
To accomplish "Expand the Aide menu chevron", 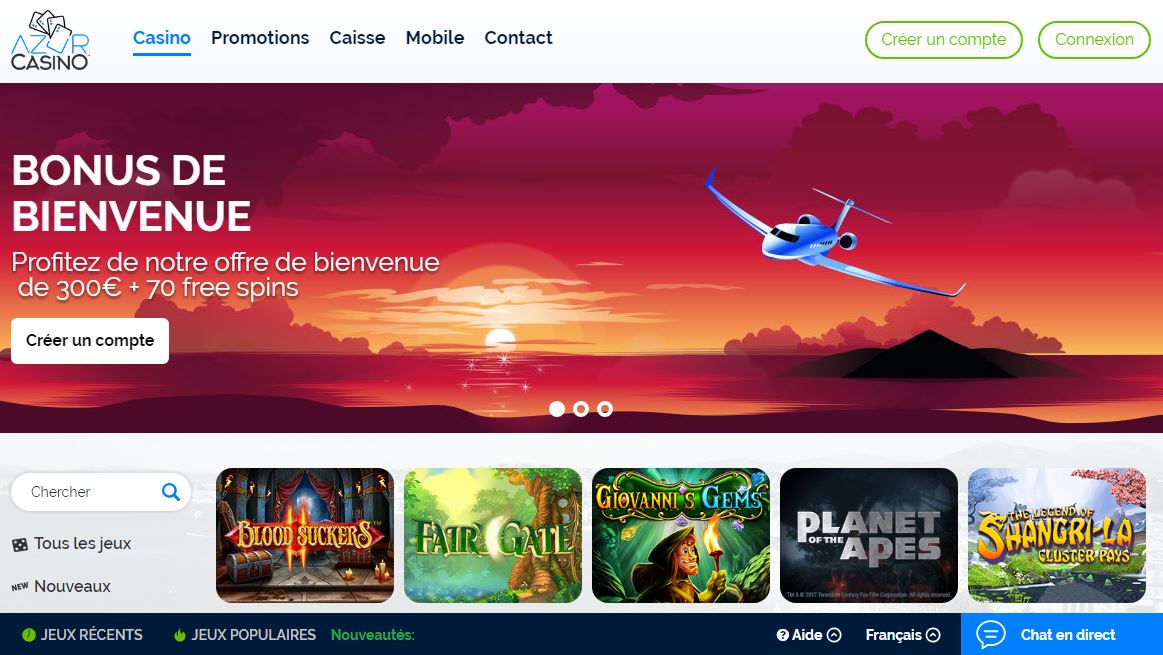I will click(834, 635).
